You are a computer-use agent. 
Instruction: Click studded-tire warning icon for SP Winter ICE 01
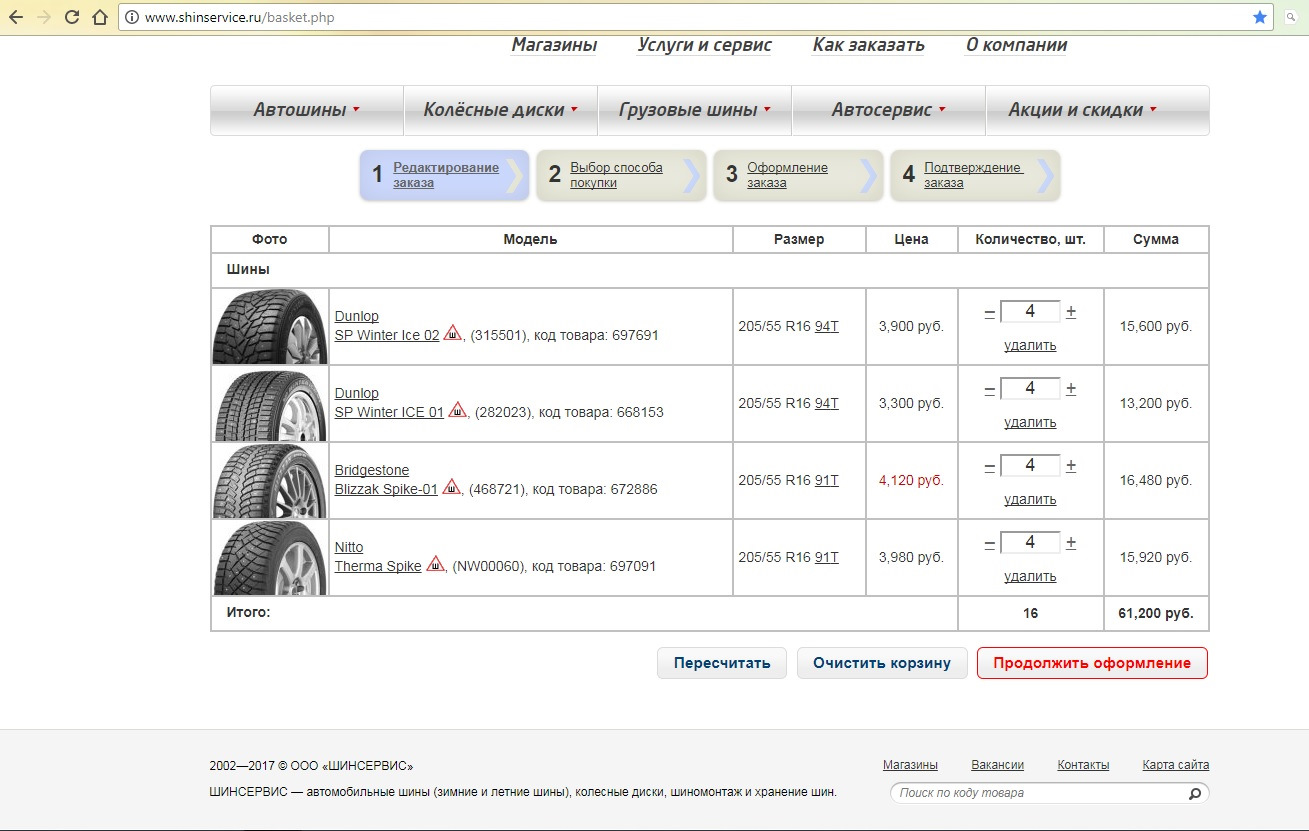point(457,410)
